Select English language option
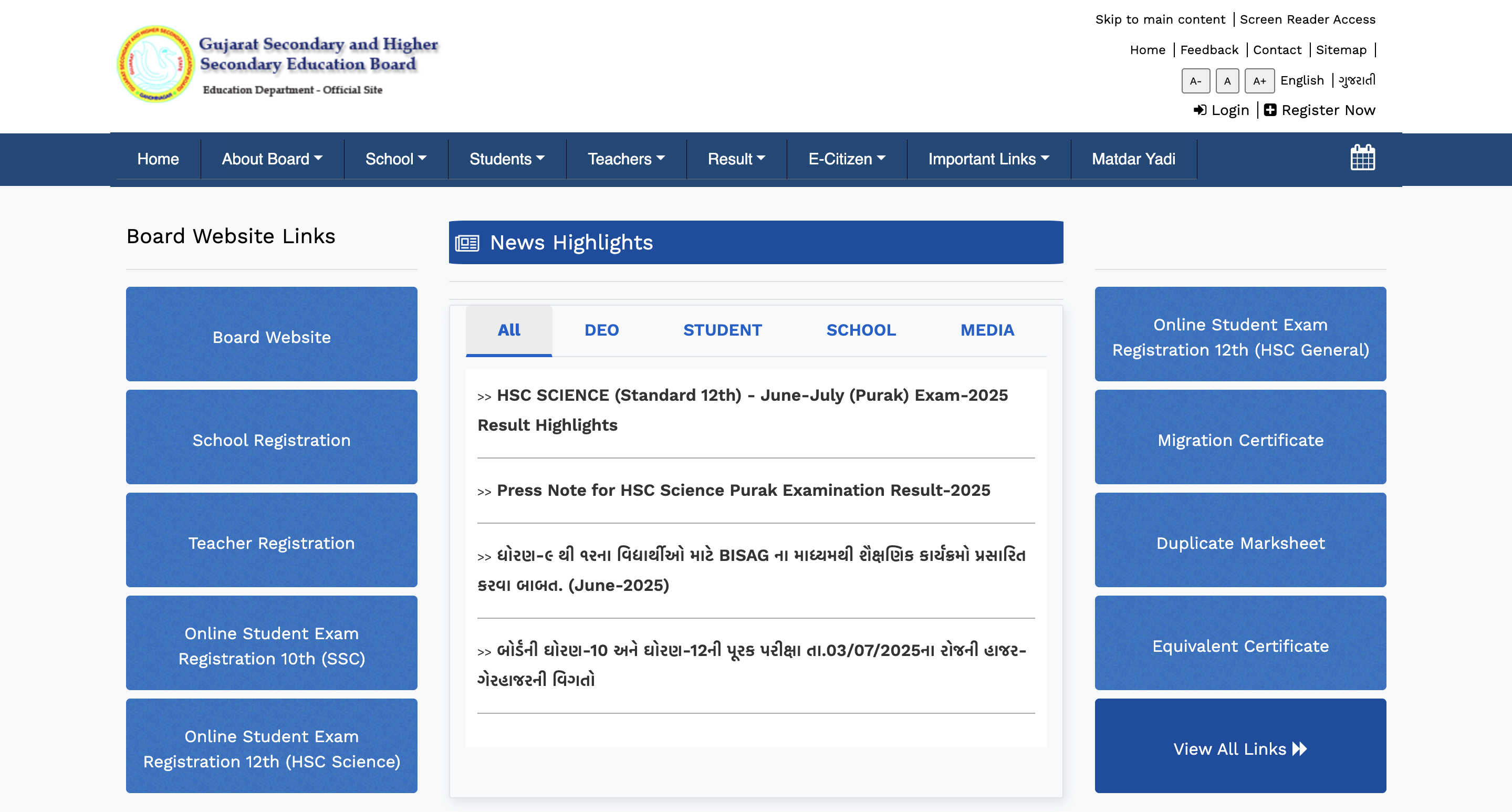Screen dimensions: 1512x812 coord(1302,80)
